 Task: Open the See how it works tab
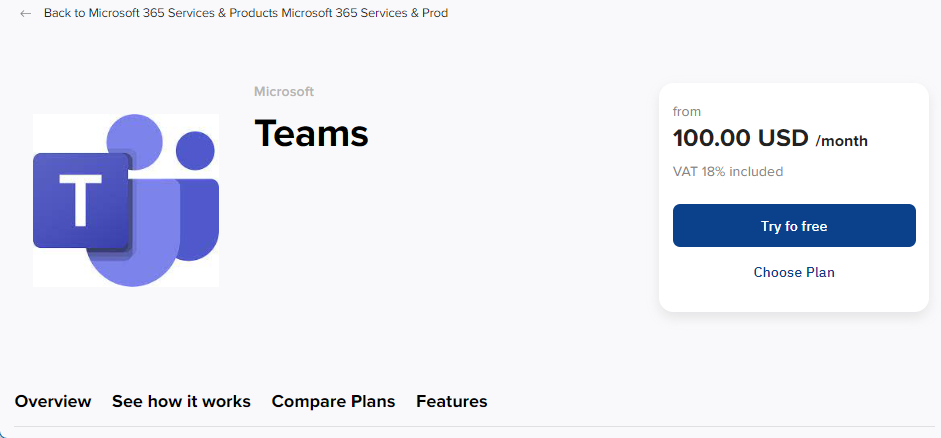point(181,401)
